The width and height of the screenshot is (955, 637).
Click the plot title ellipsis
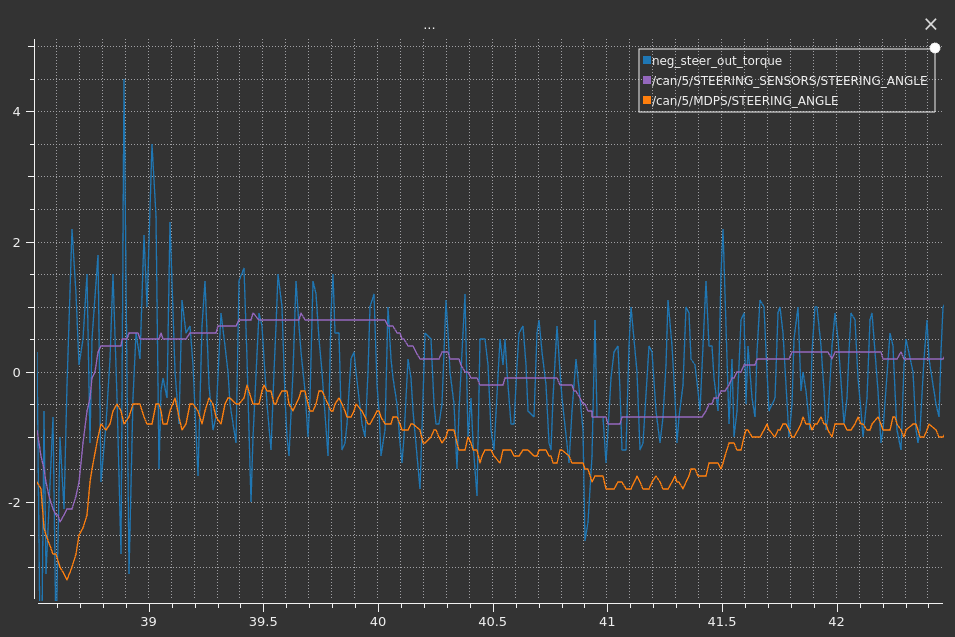429,27
